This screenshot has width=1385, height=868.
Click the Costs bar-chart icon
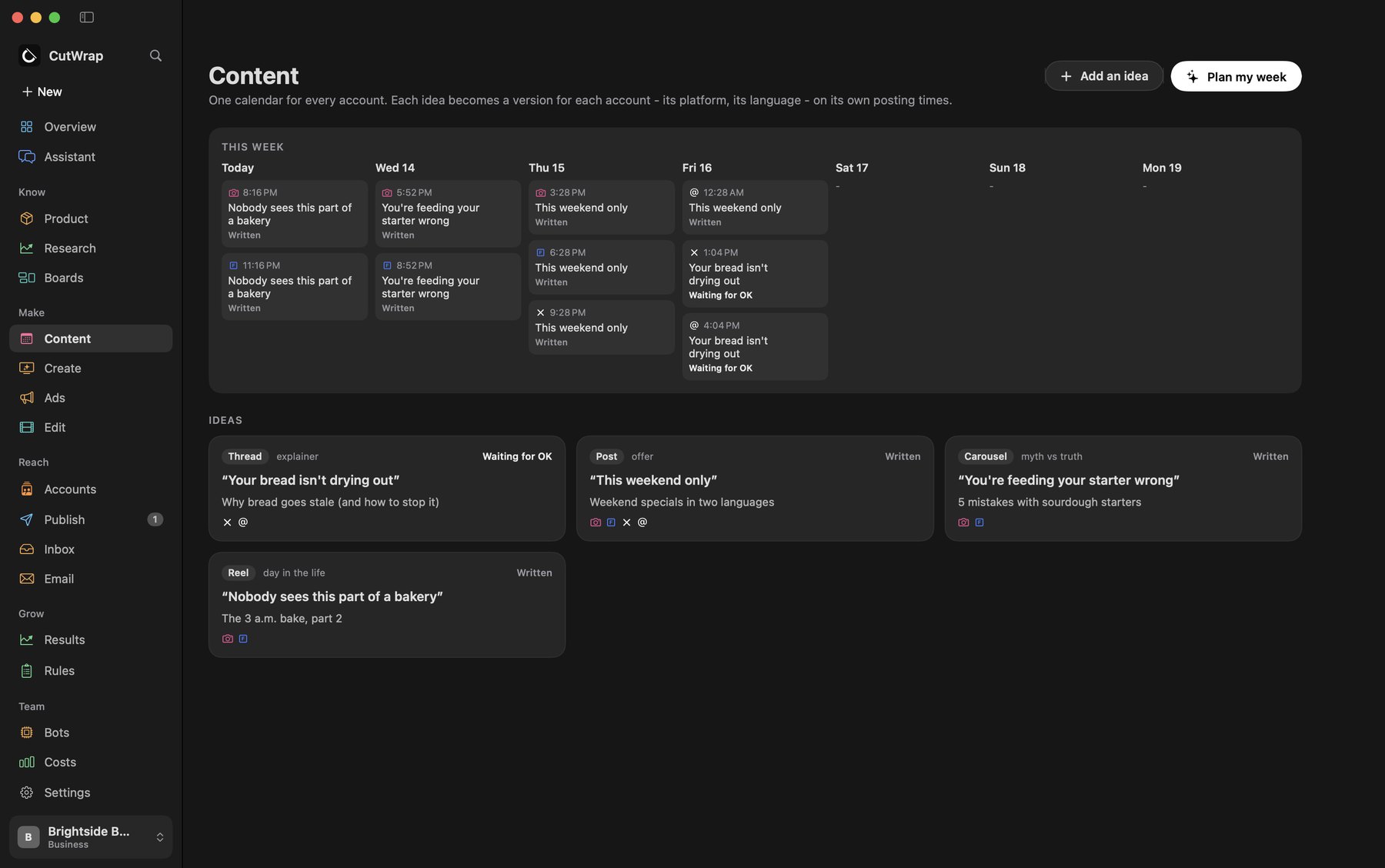pyautogui.click(x=27, y=763)
